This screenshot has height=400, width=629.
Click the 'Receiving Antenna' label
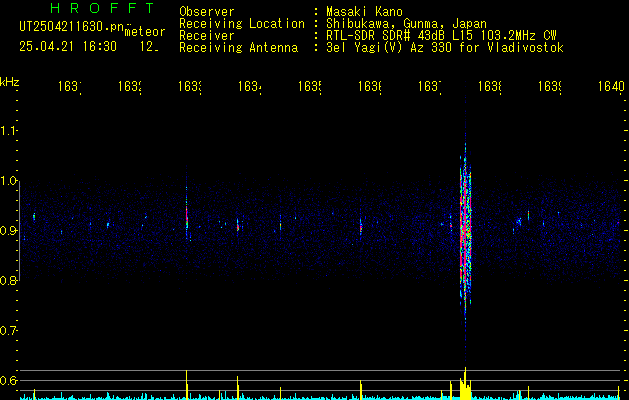[239, 48]
